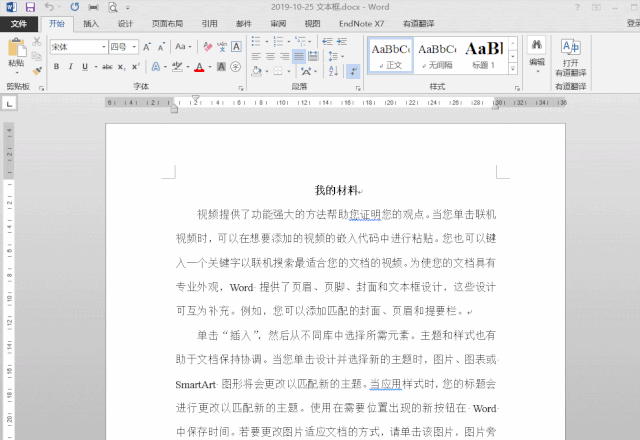Toggle superscript formatting

click(x=136, y=67)
